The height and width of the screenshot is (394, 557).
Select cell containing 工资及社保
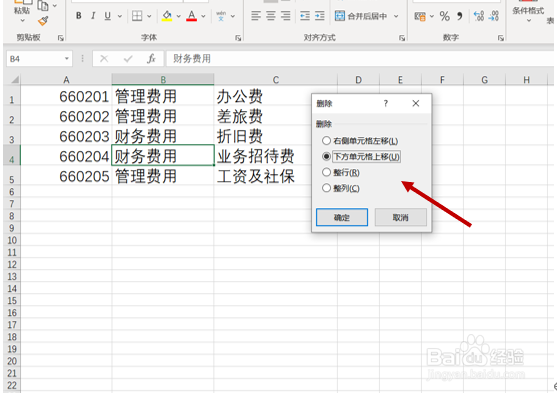[x=276, y=176]
